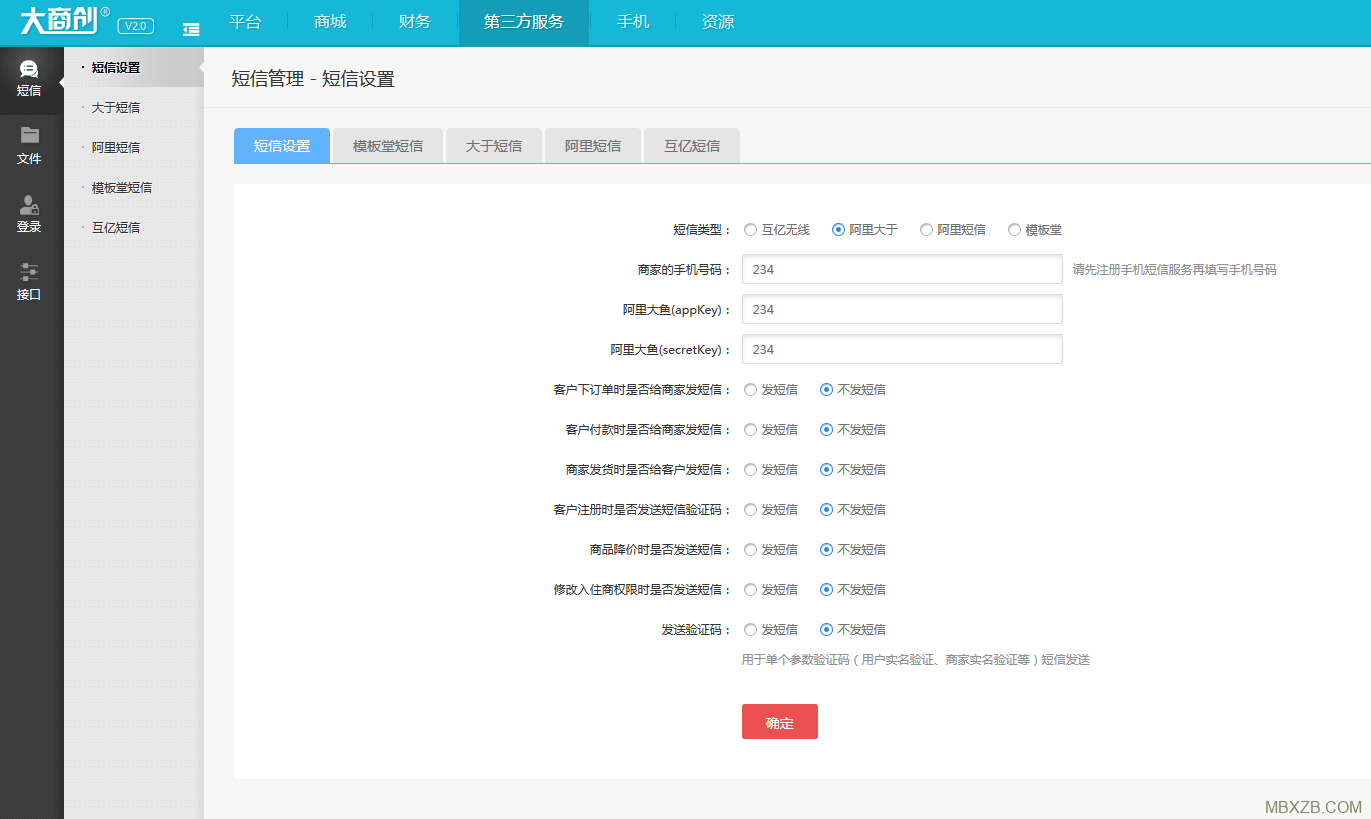
Task: Choose 不发短信 for 发送验证码
Action: click(826, 630)
